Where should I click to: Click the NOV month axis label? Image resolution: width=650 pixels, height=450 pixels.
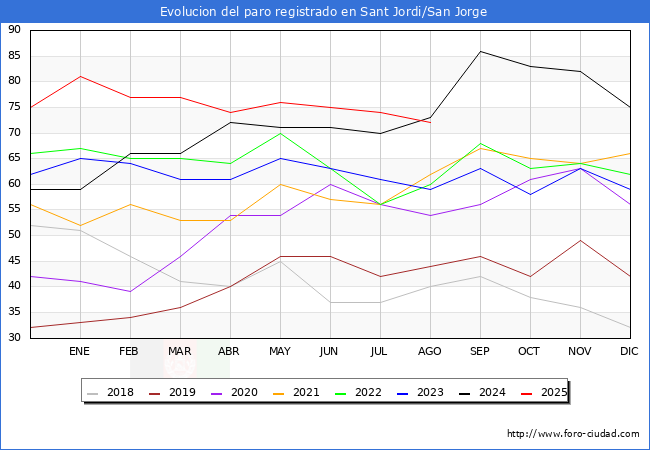(580, 351)
